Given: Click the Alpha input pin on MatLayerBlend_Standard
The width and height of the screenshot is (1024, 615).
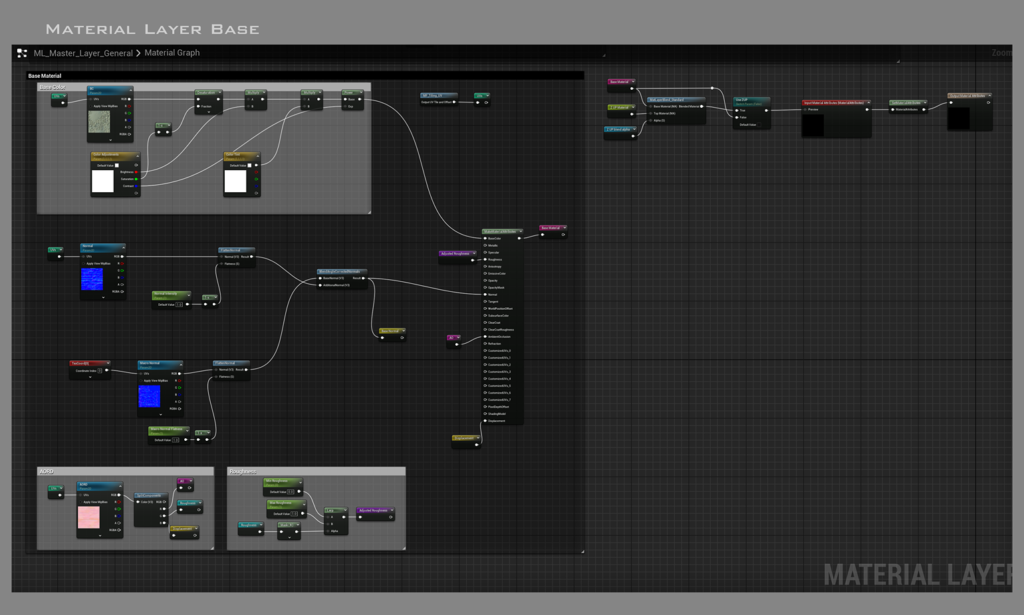Looking at the screenshot, I should [x=649, y=120].
